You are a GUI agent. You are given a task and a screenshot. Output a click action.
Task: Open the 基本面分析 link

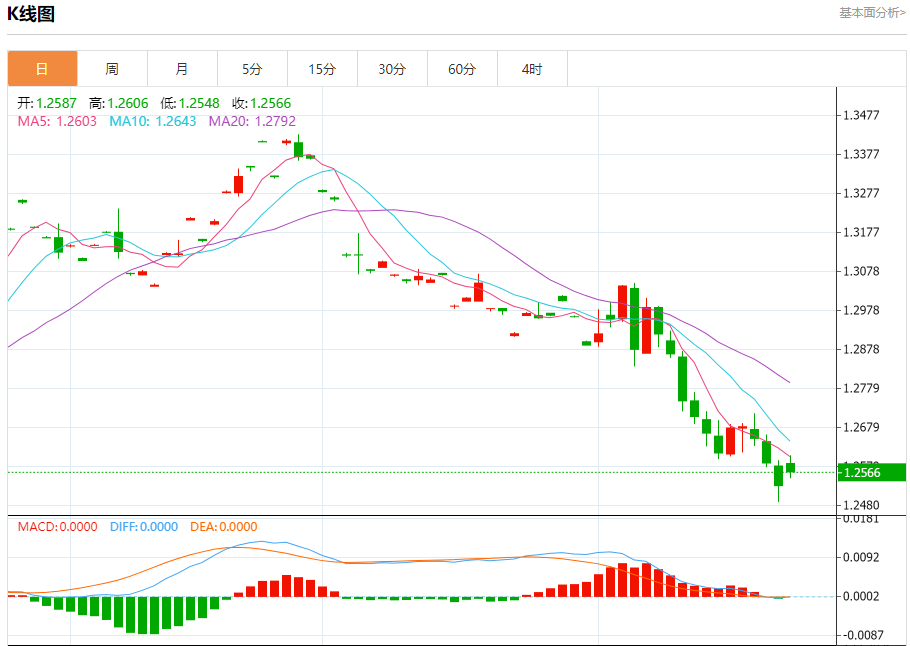pyautogui.click(x=872, y=13)
